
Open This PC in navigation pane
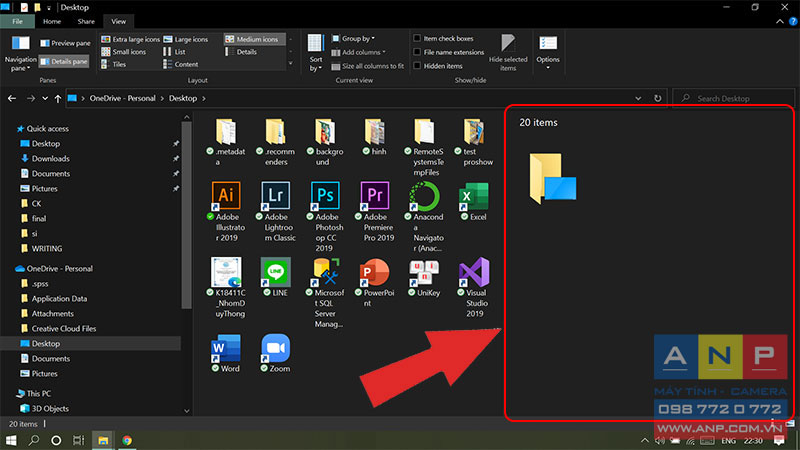(x=34, y=393)
